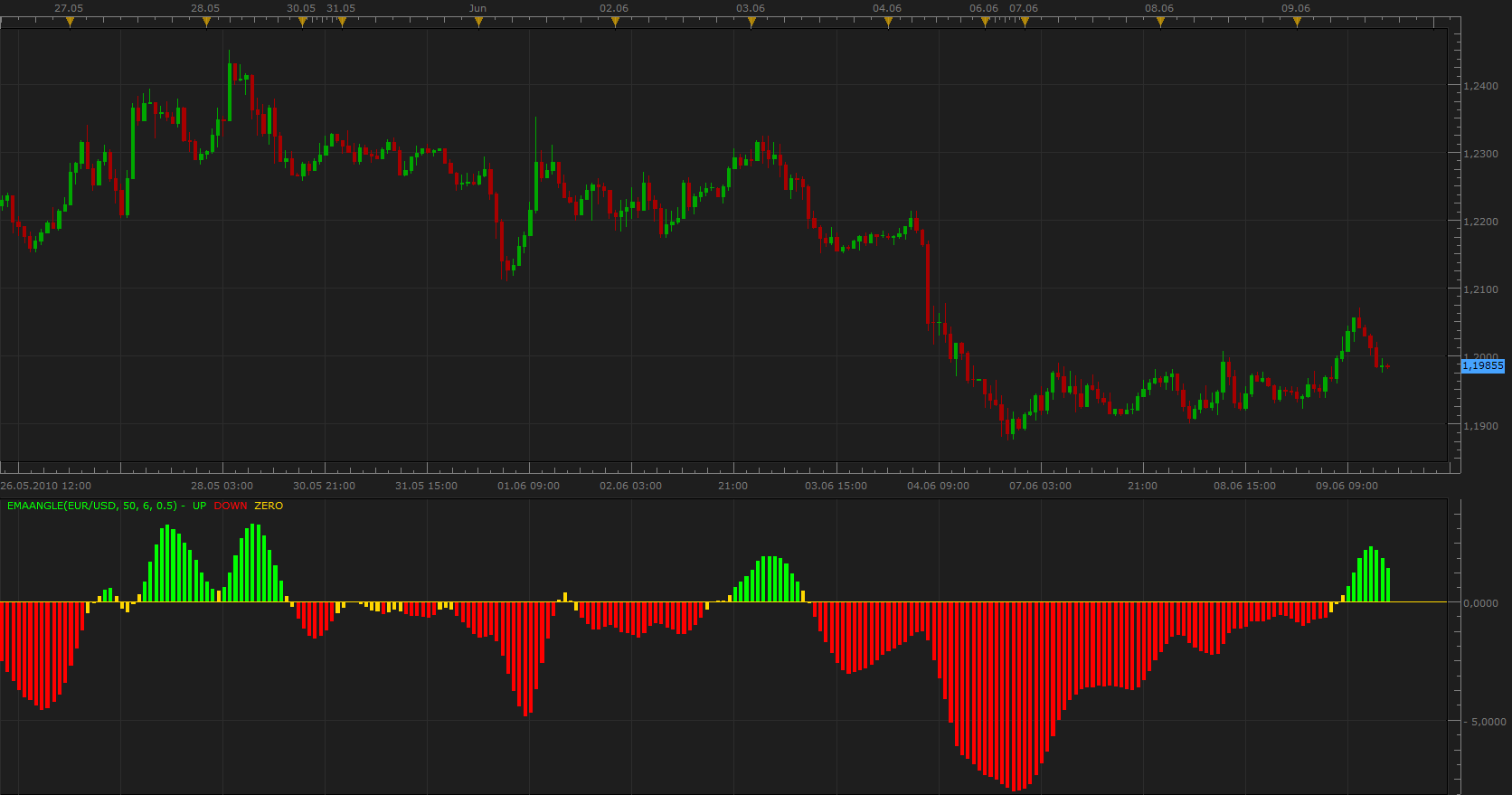Click the 04.06 09:00 time axis label

click(x=939, y=486)
